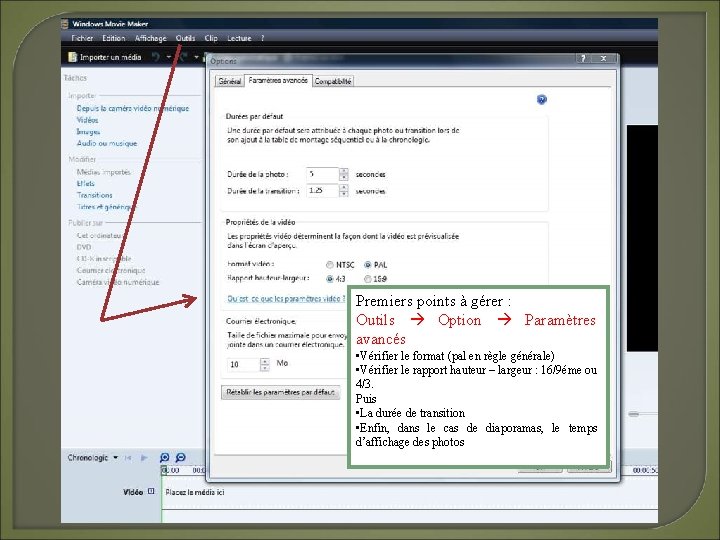This screenshot has height=540, width=720.
Task: Import Images from the task pane
Action: click(88, 132)
